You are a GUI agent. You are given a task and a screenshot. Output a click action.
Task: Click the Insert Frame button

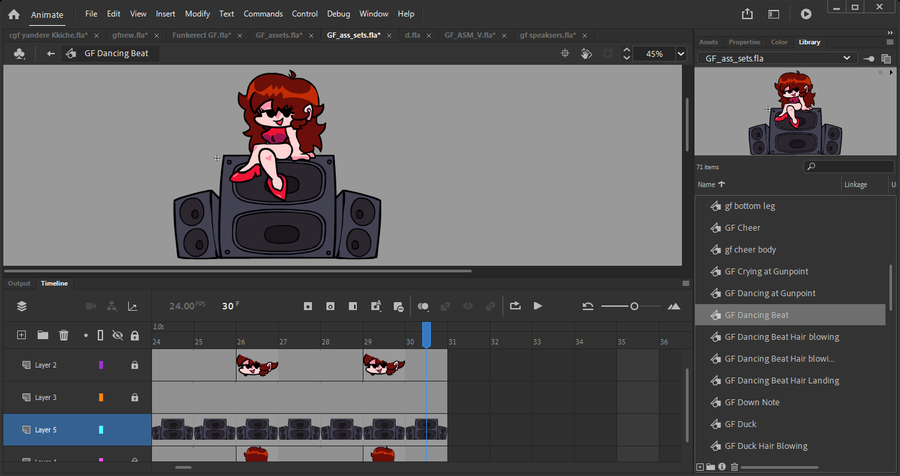click(353, 306)
